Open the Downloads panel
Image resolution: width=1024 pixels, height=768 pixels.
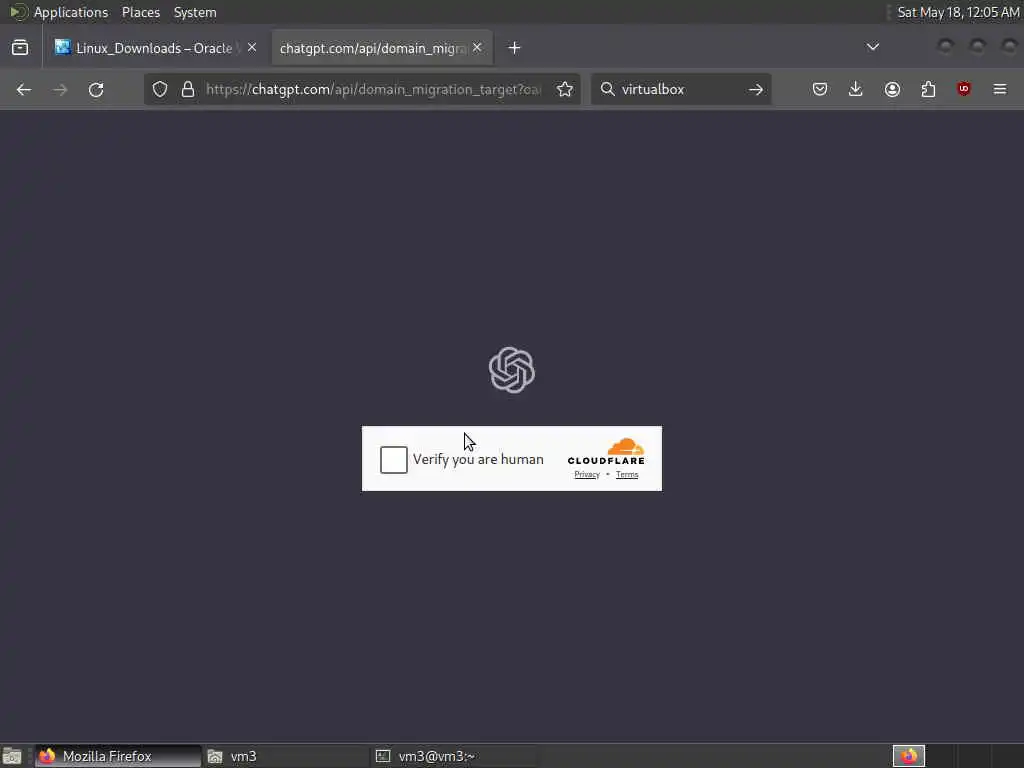[x=856, y=89]
